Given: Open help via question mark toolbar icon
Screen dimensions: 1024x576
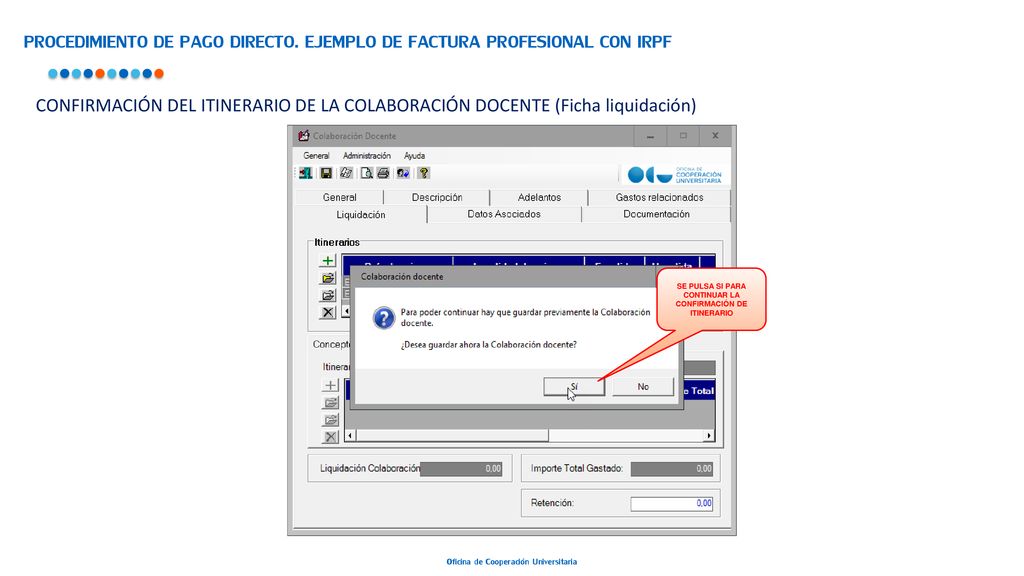Looking at the screenshot, I should click(424, 173).
